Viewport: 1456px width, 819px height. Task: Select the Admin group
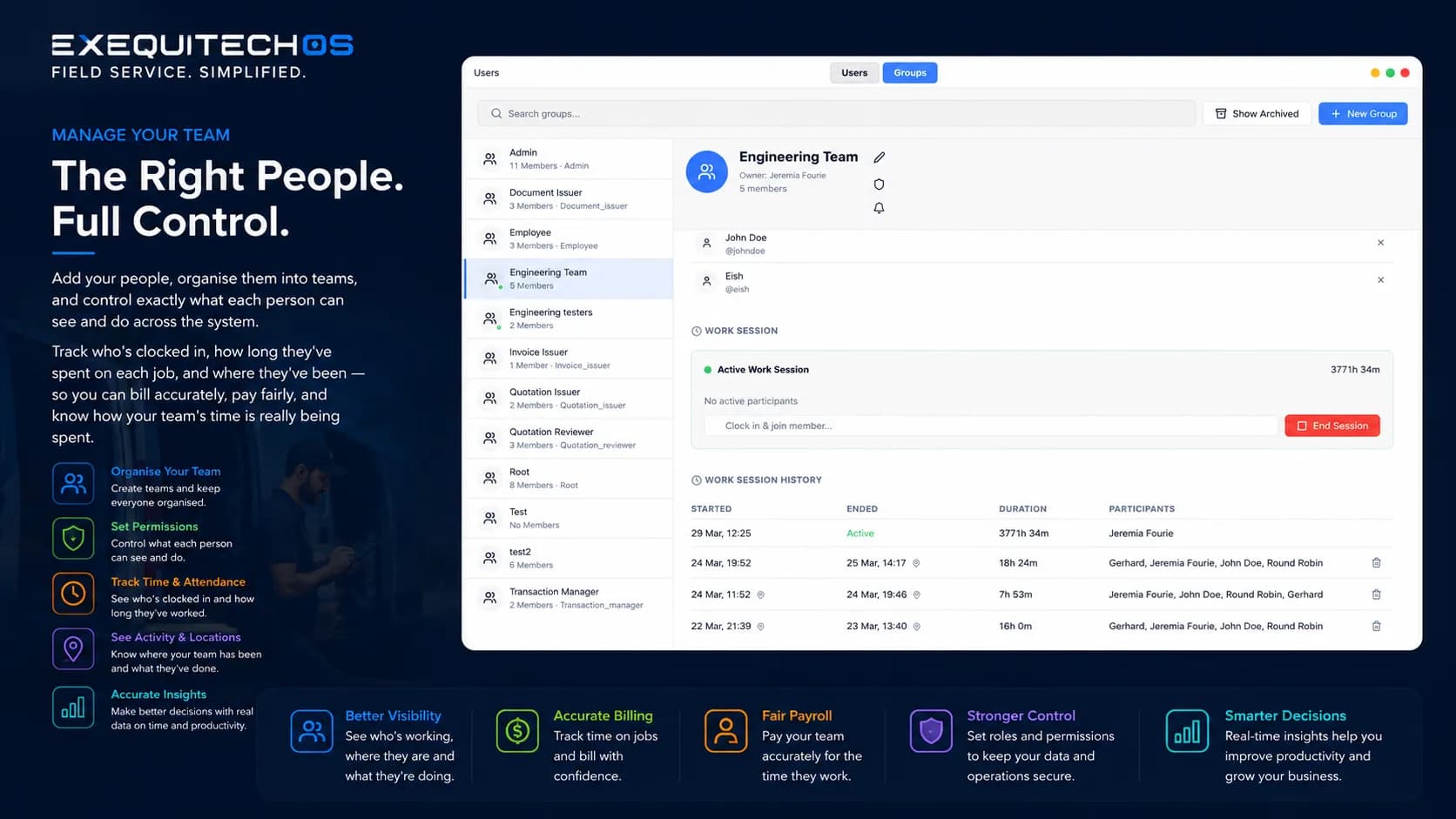click(569, 158)
